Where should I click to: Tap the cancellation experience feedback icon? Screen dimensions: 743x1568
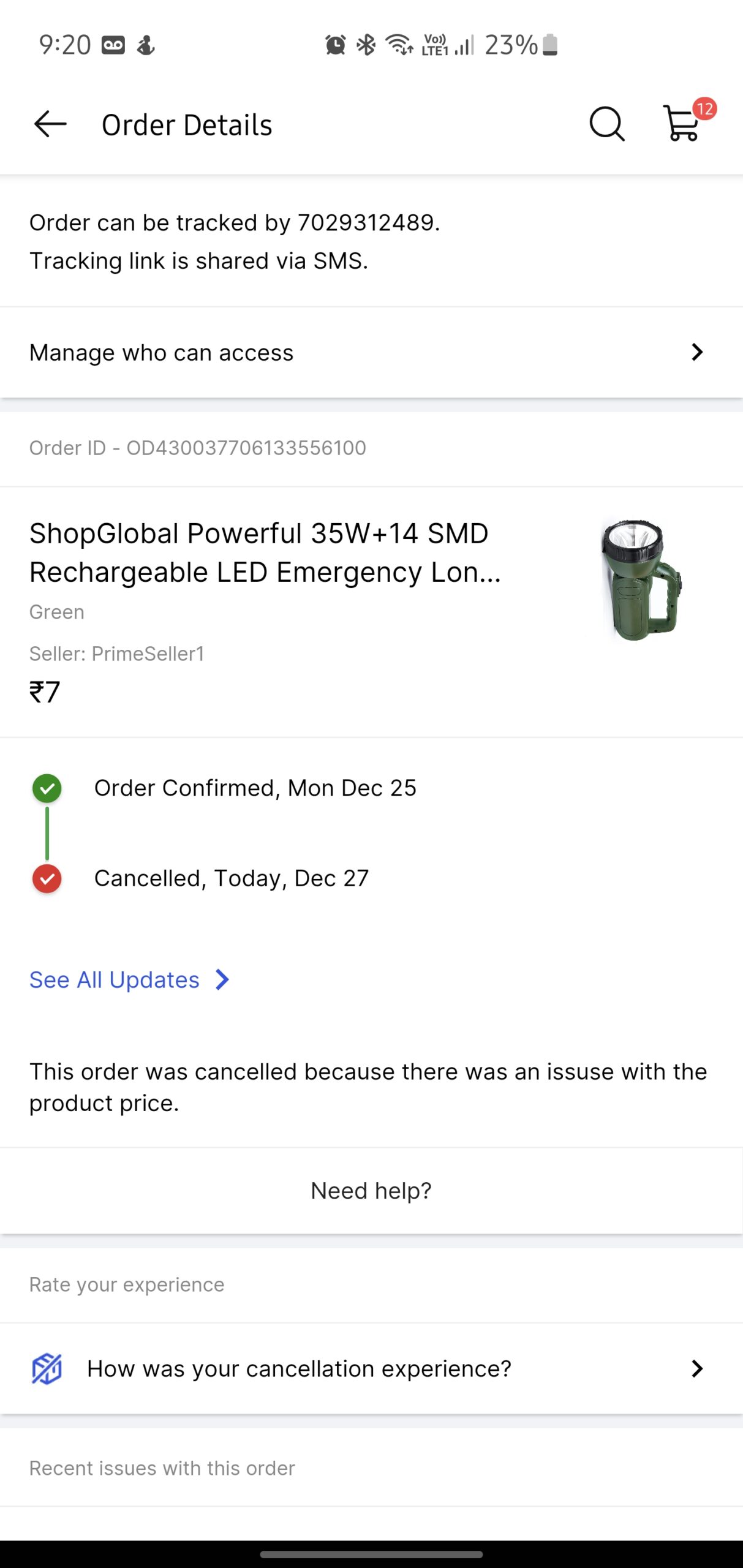47,1368
